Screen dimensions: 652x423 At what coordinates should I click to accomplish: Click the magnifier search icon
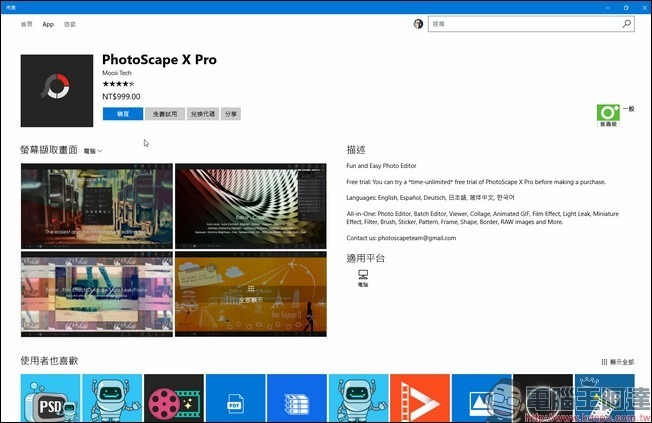[x=626, y=24]
